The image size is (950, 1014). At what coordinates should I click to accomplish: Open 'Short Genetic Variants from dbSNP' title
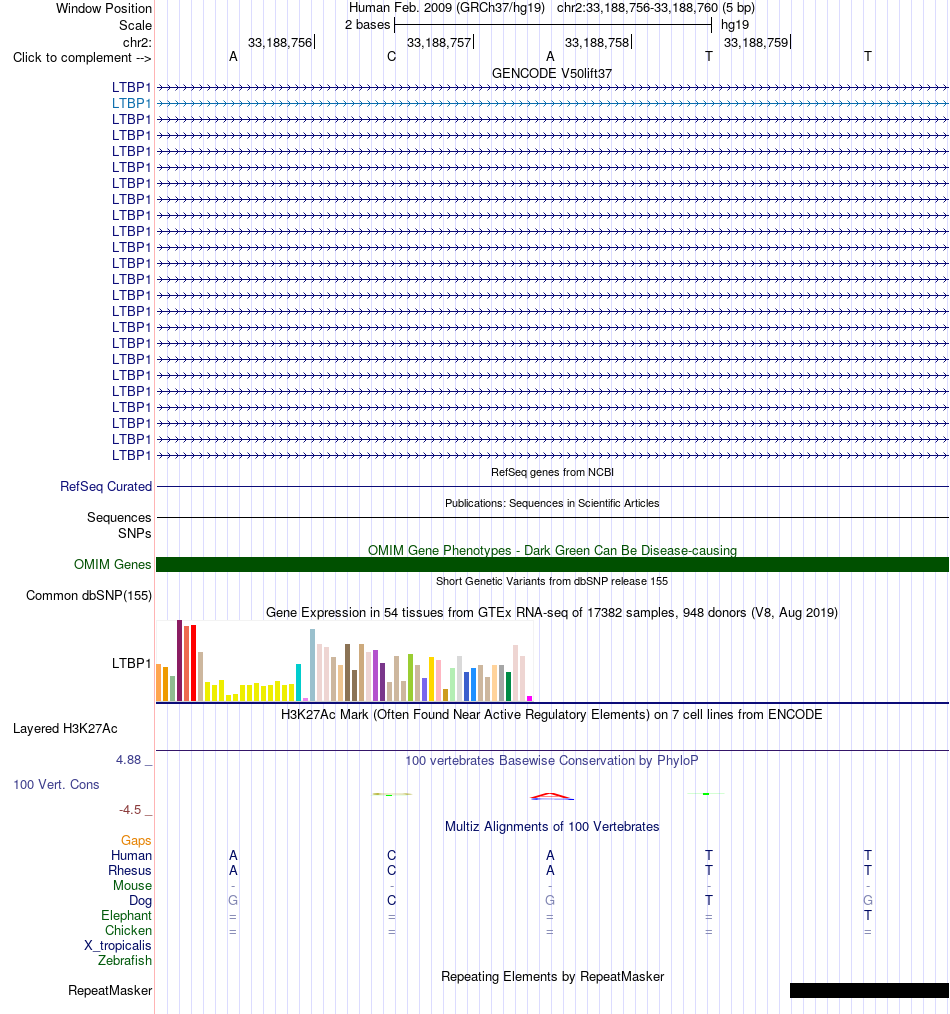[552, 581]
